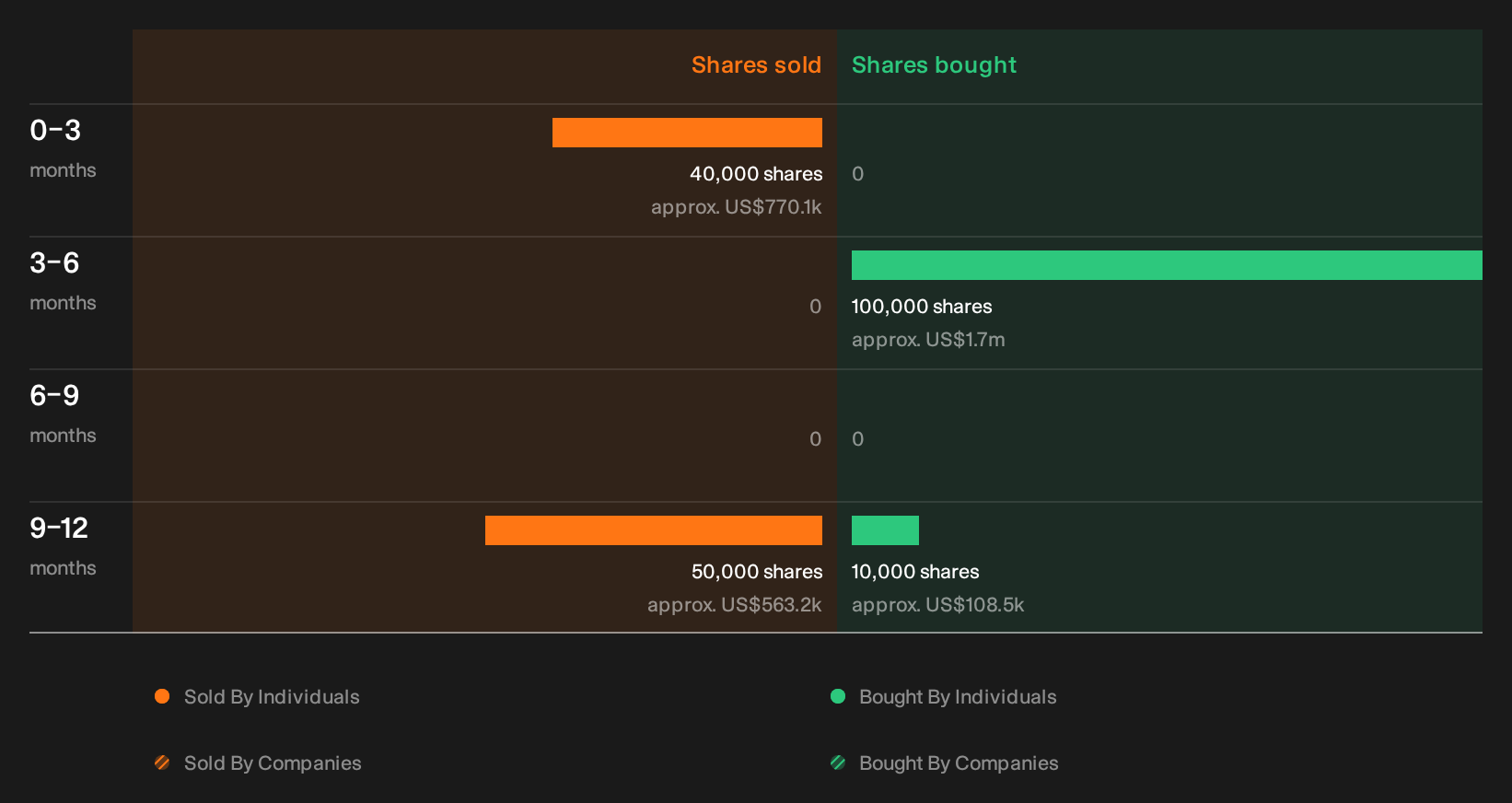This screenshot has width=1512, height=803.
Task: Click the approx. US$770.1k amount
Action: coord(736,207)
